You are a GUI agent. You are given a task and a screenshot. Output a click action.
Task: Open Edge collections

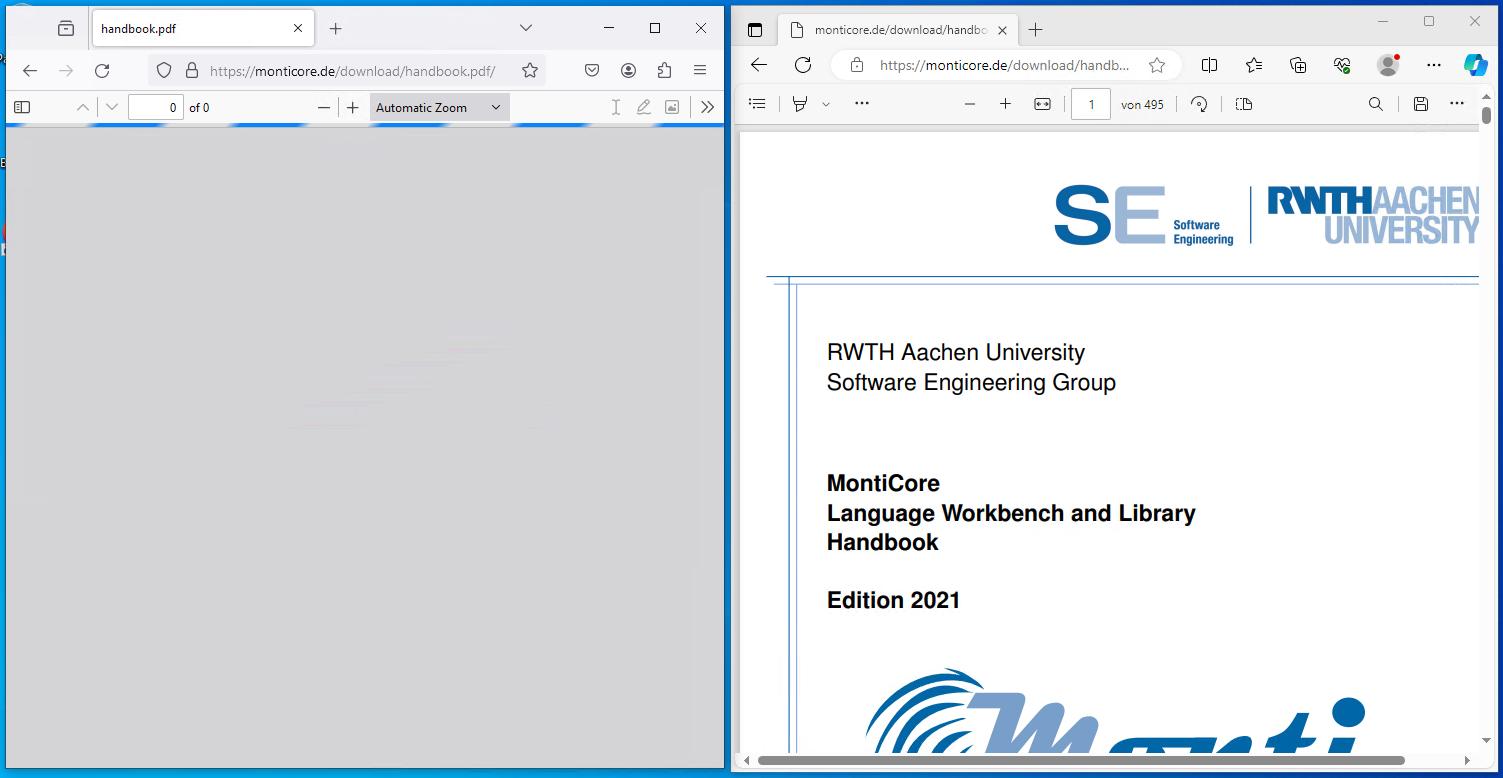click(x=1298, y=65)
